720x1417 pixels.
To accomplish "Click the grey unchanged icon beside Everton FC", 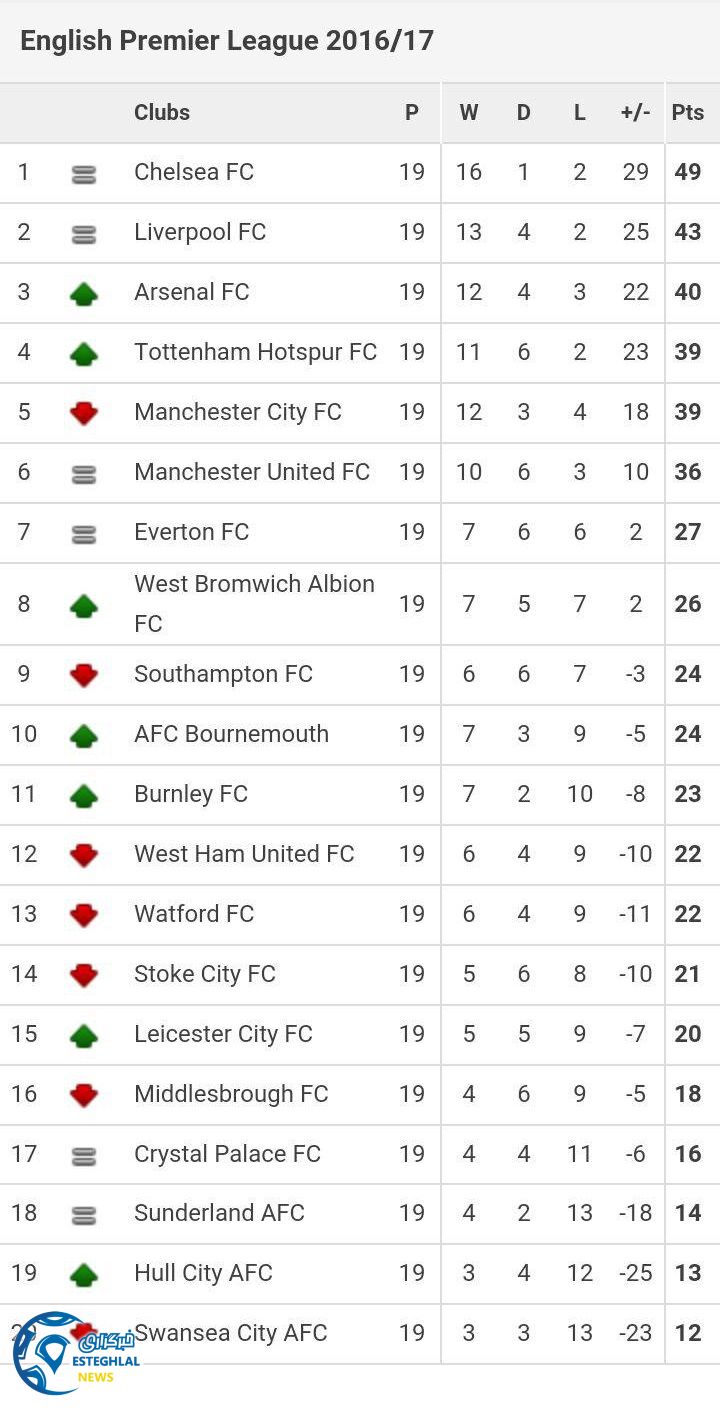I will coord(84,535).
